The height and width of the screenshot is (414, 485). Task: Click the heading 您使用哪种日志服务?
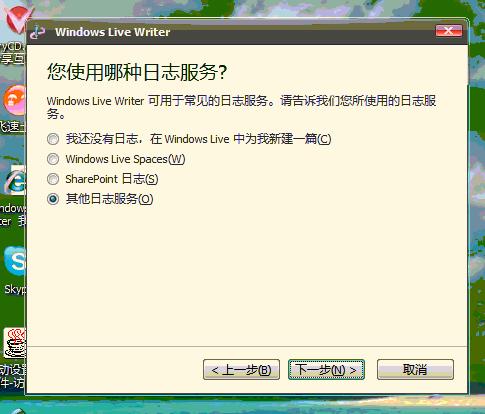[137, 72]
